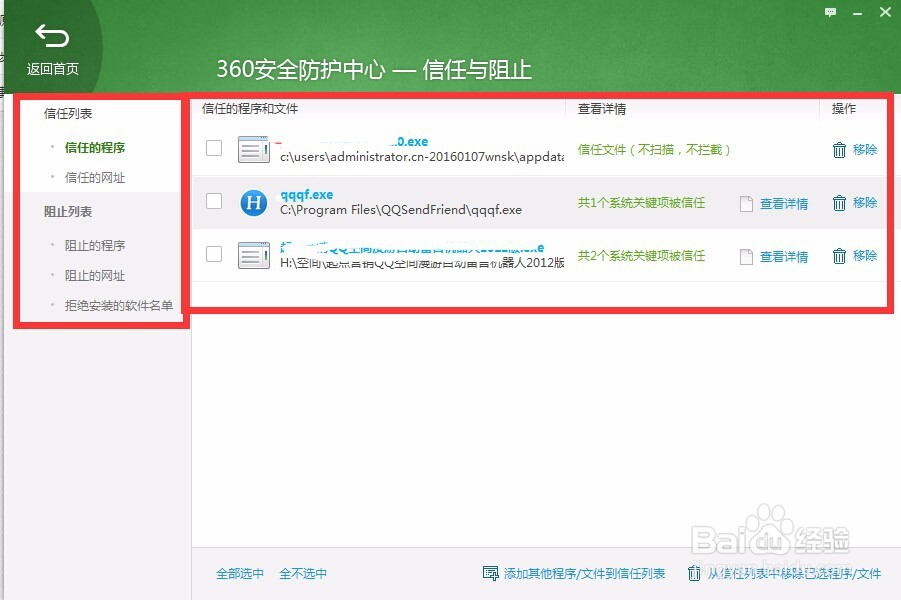The width and height of the screenshot is (901, 600).
Task: Click the details document icon on the third row
Action: [745, 256]
